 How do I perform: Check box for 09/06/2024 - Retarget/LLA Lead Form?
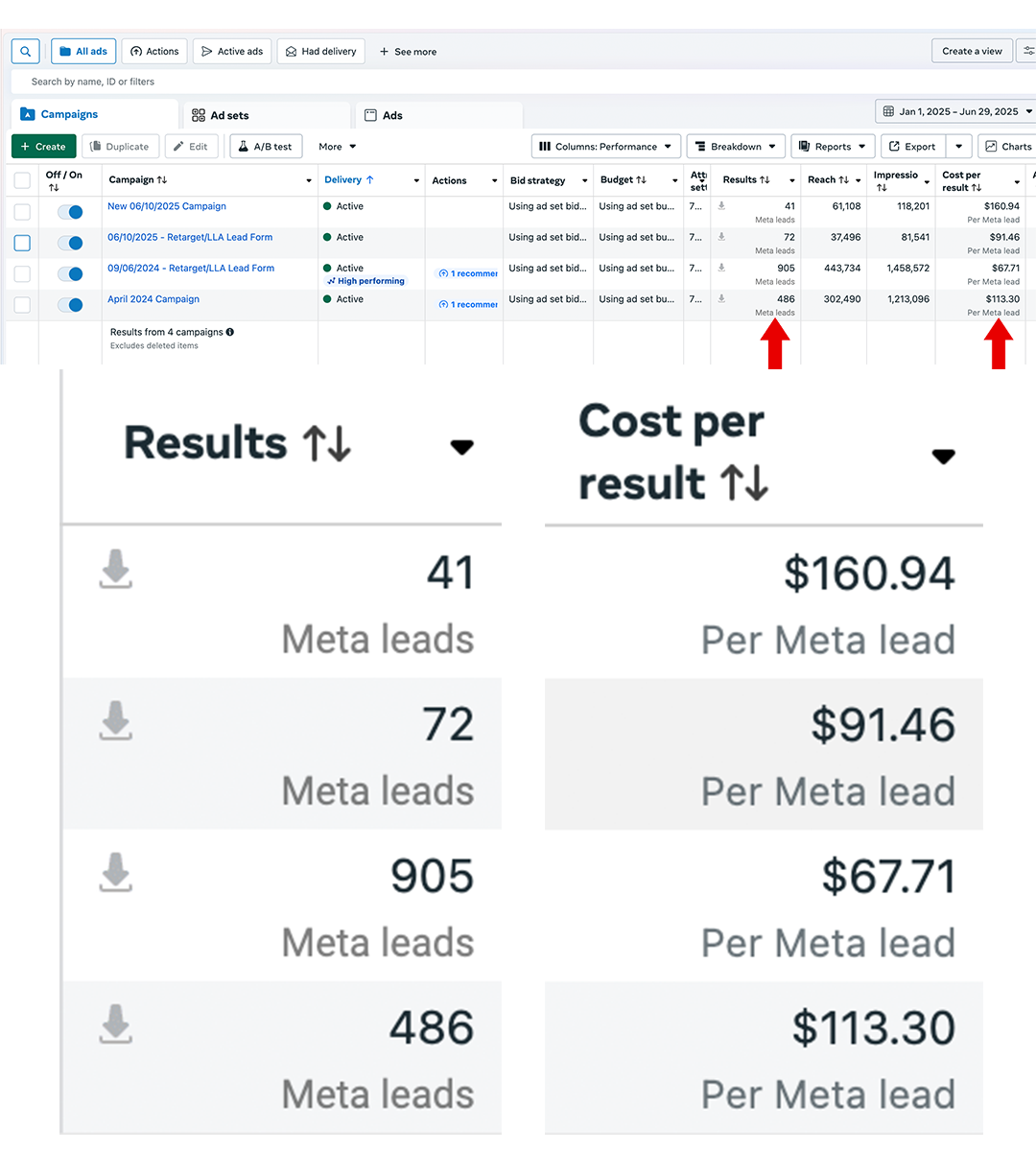[x=22, y=274]
